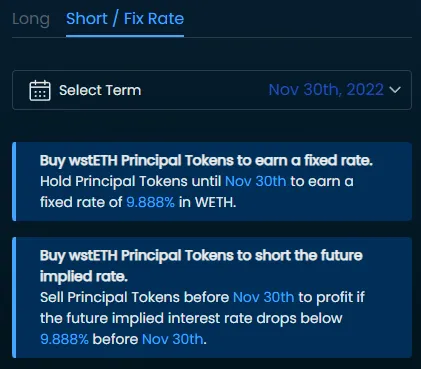This screenshot has width=421, height=369.
Task: Select the short the future implied rate heading
Action: pos(201,266)
